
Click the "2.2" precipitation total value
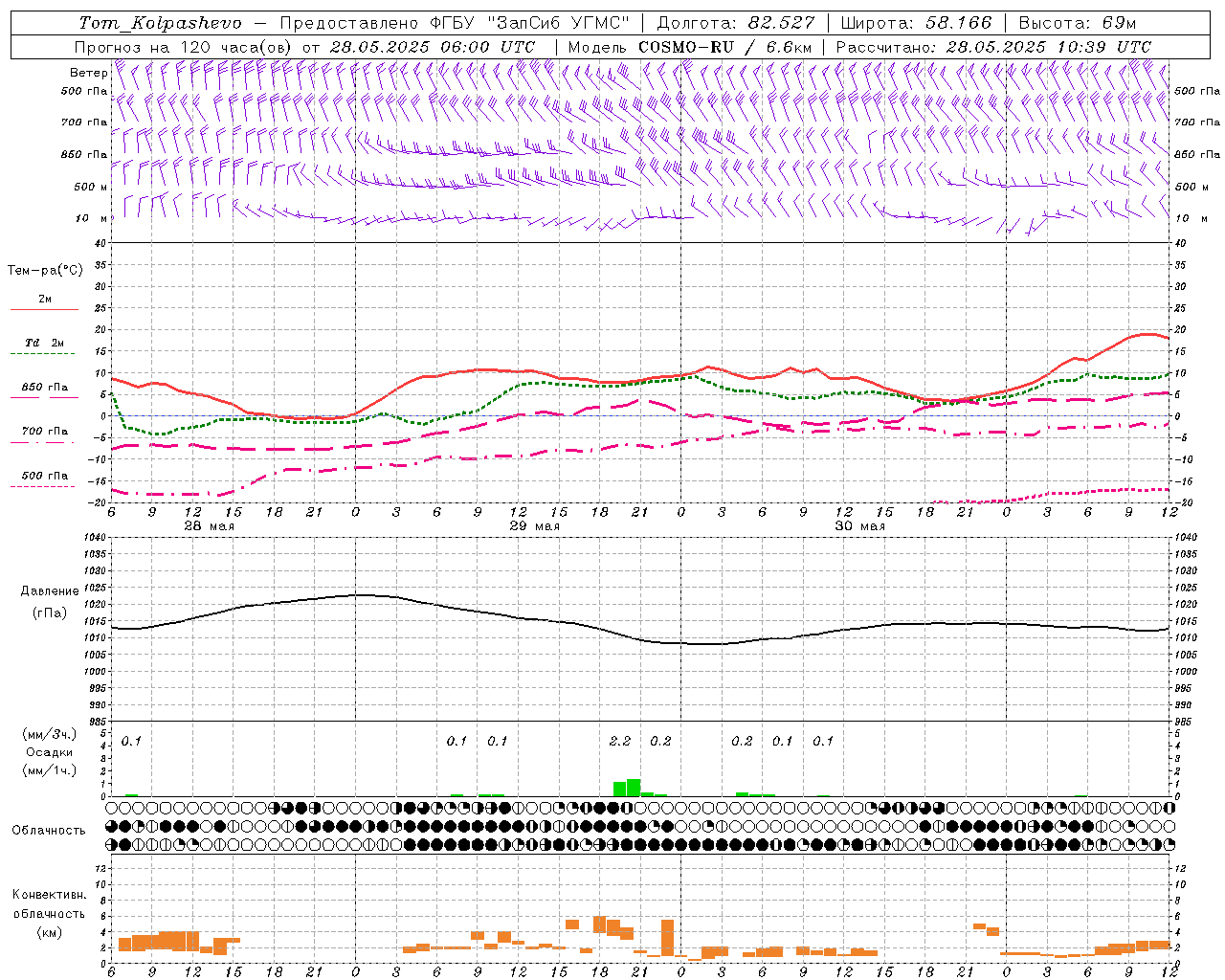620,741
